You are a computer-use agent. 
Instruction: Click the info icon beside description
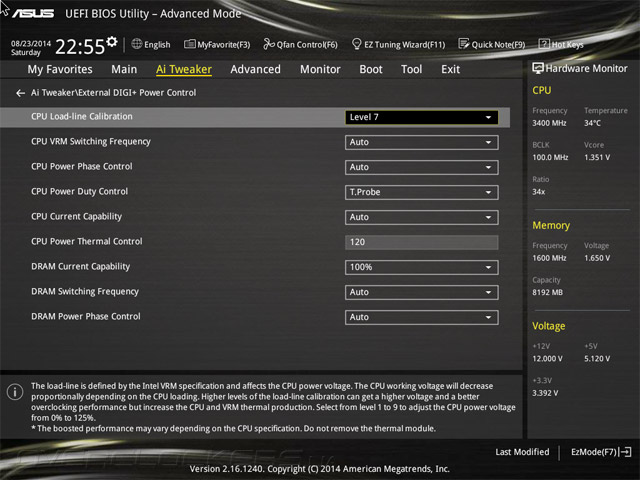click(x=15, y=392)
